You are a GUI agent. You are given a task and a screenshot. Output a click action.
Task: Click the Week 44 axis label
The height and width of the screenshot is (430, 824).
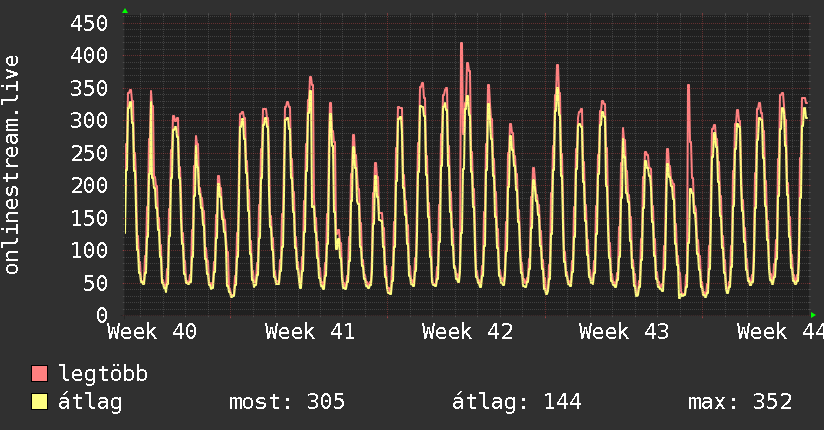click(x=780, y=332)
